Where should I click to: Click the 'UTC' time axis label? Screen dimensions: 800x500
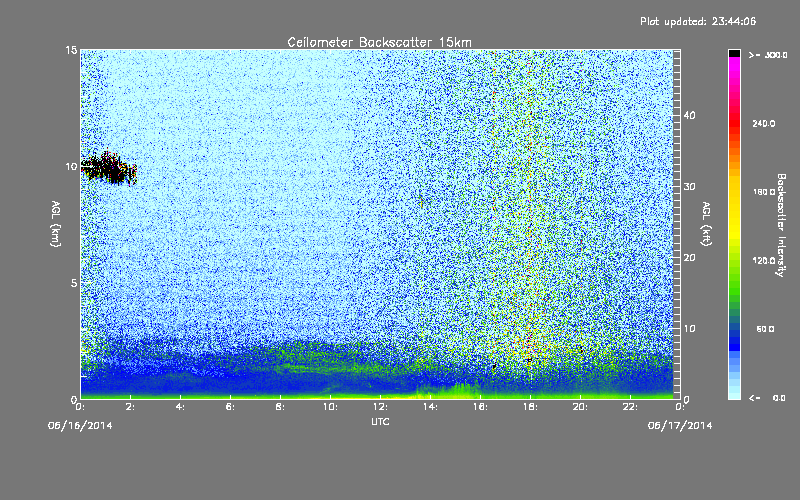[x=380, y=422]
